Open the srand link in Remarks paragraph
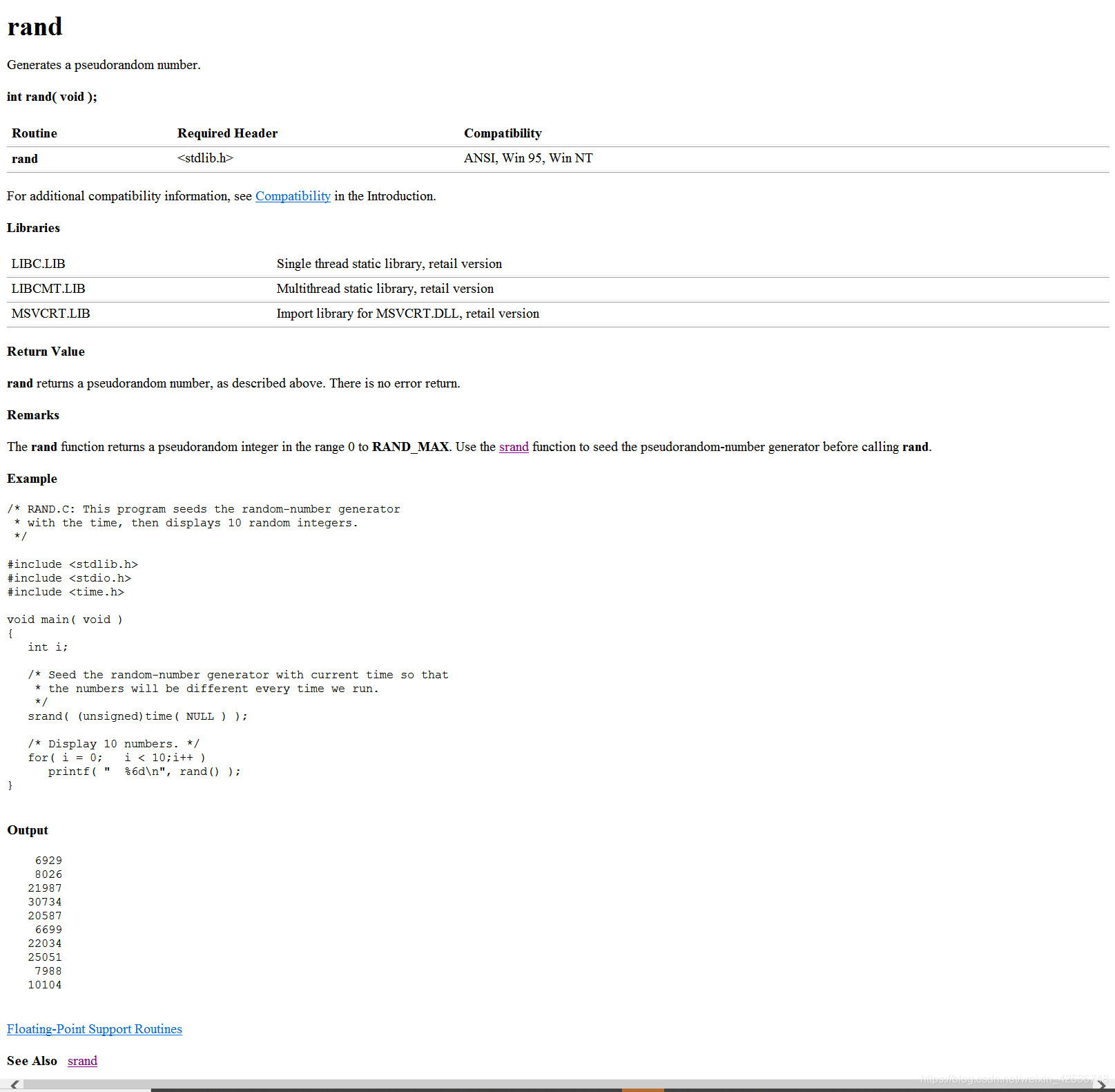Image resolution: width=1115 pixels, height=1092 pixels. click(514, 447)
